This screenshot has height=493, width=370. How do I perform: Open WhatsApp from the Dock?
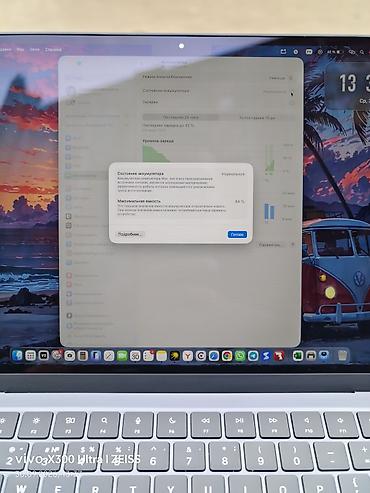coord(240,356)
